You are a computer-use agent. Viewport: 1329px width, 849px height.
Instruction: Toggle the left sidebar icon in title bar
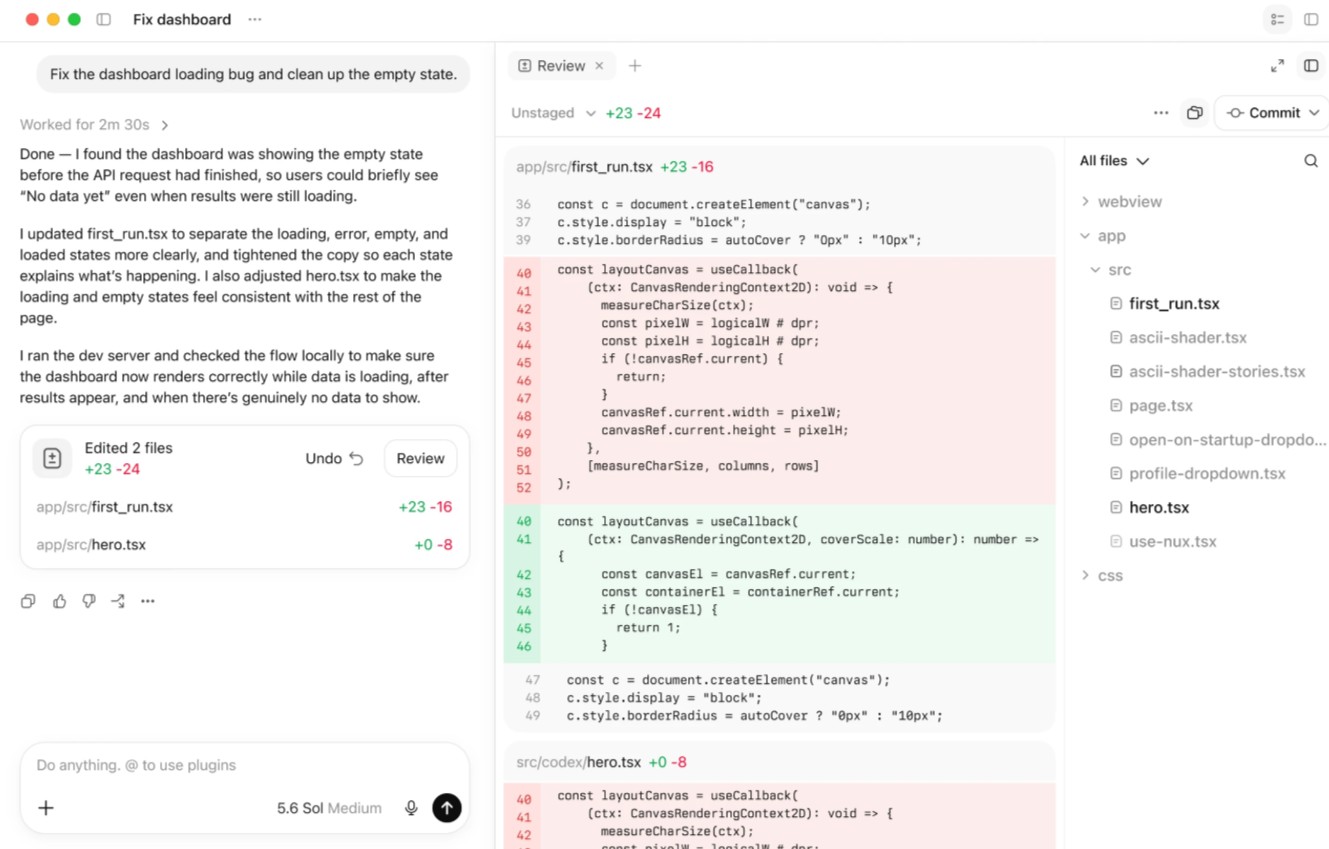(x=104, y=19)
